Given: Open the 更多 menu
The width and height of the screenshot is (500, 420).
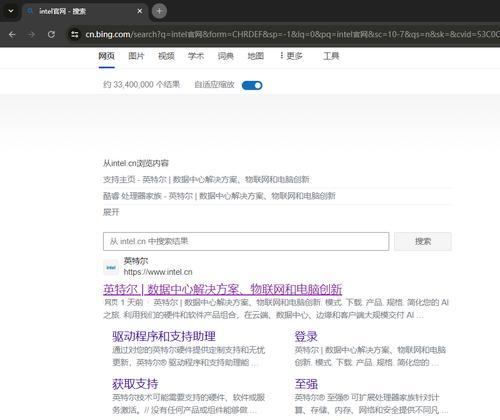Looking at the screenshot, I should (291, 56).
